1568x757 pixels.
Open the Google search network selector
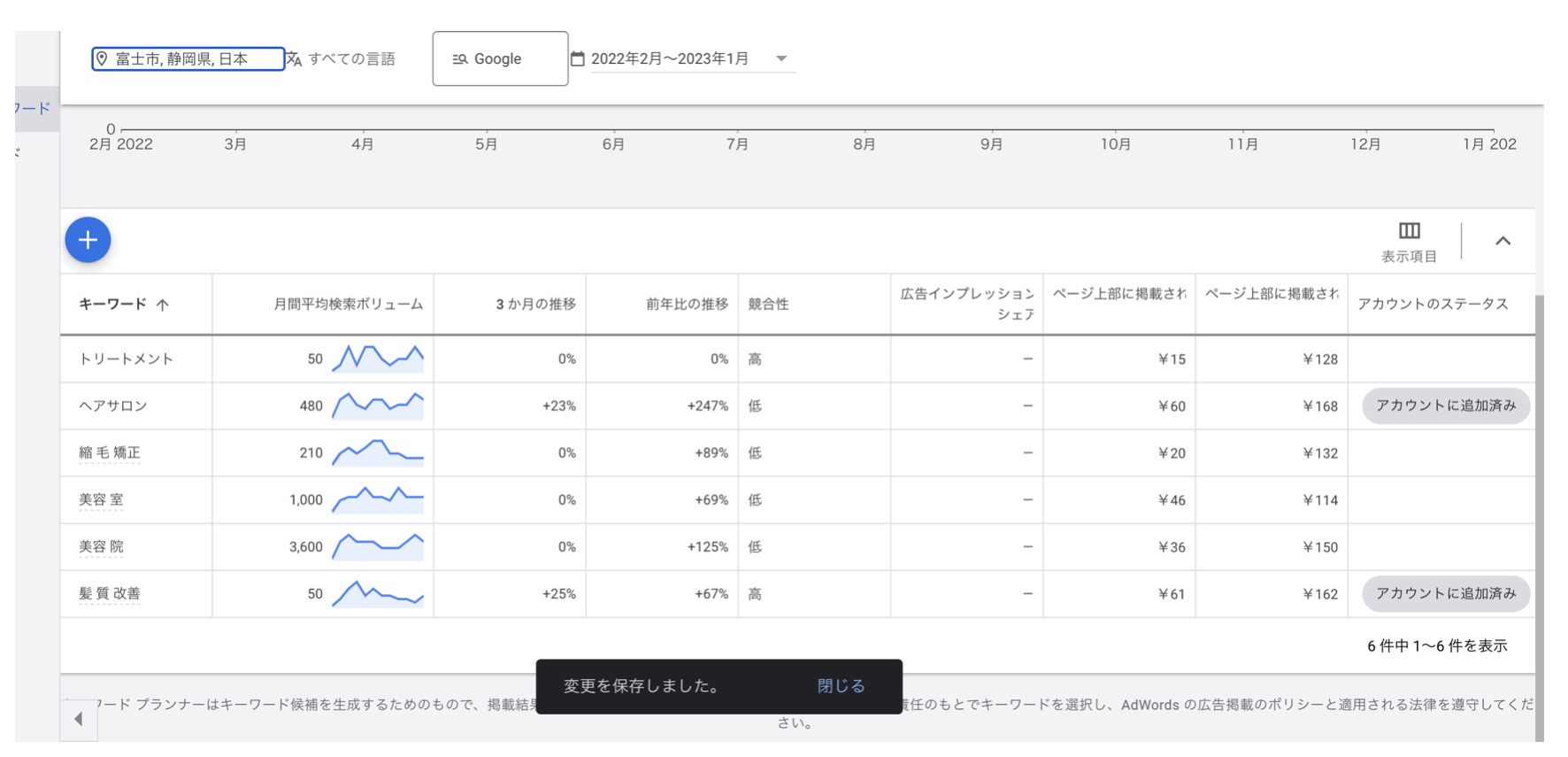[x=499, y=59]
